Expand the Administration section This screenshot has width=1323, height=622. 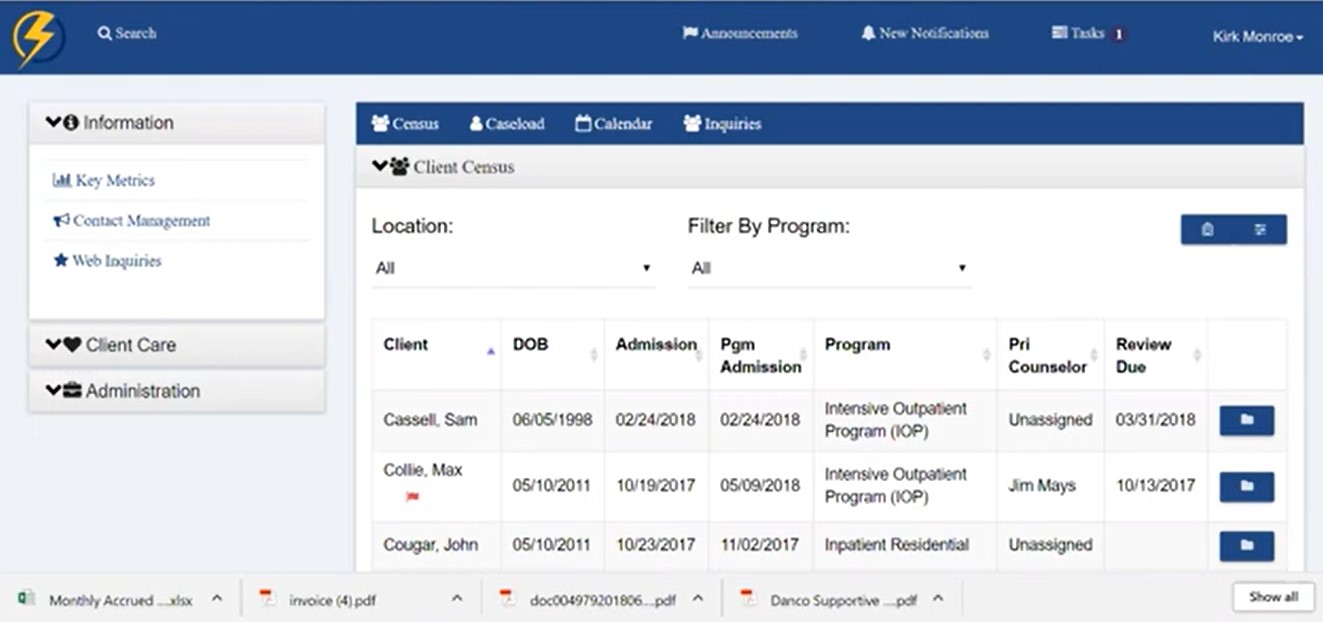coord(123,391)
